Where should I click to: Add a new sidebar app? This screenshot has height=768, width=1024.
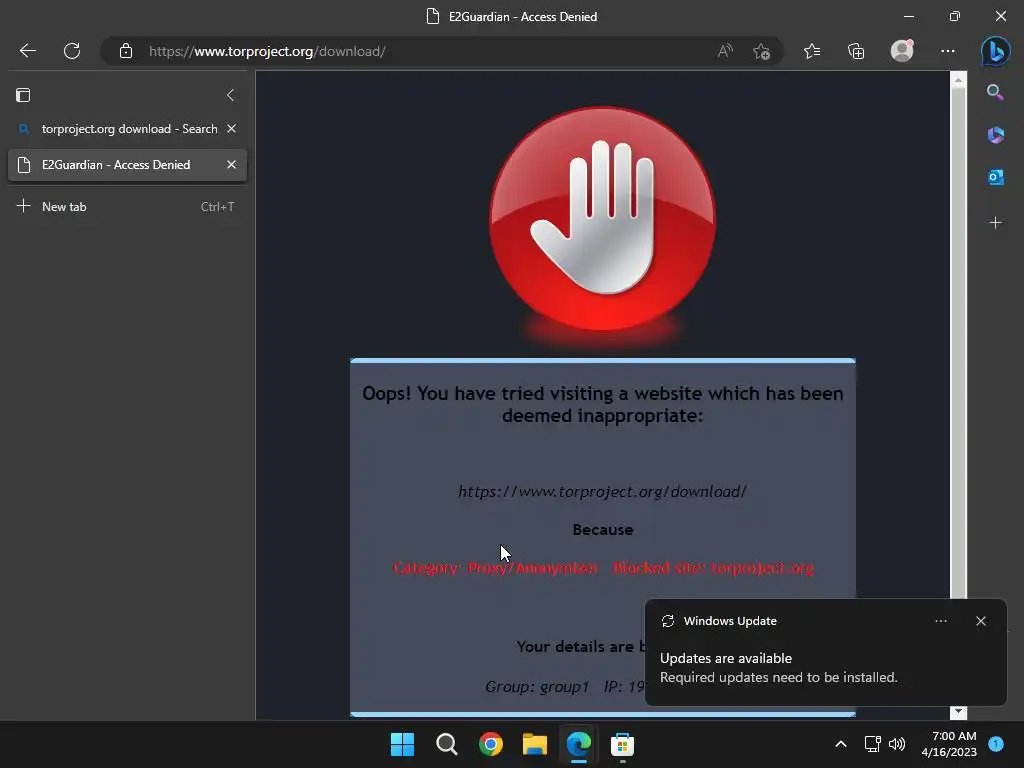(995, 223)
